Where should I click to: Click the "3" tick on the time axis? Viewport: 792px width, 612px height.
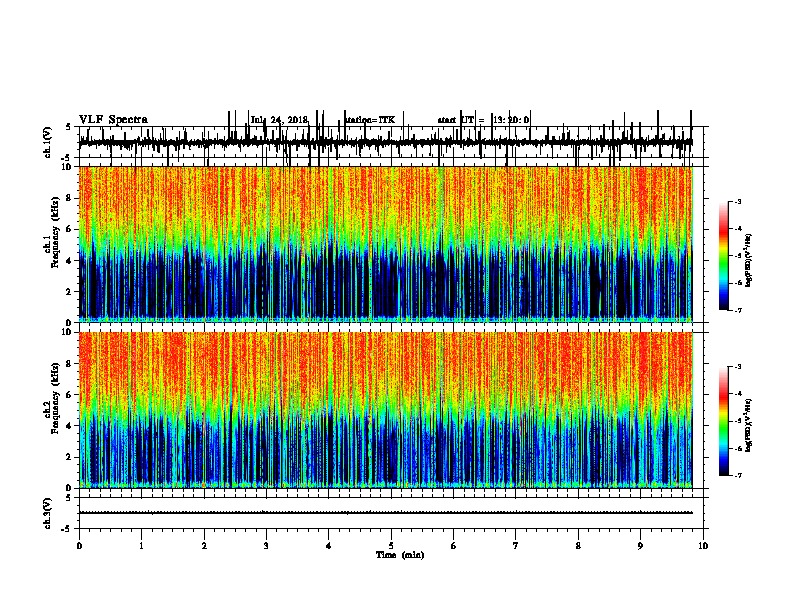[x=266, y=546]
